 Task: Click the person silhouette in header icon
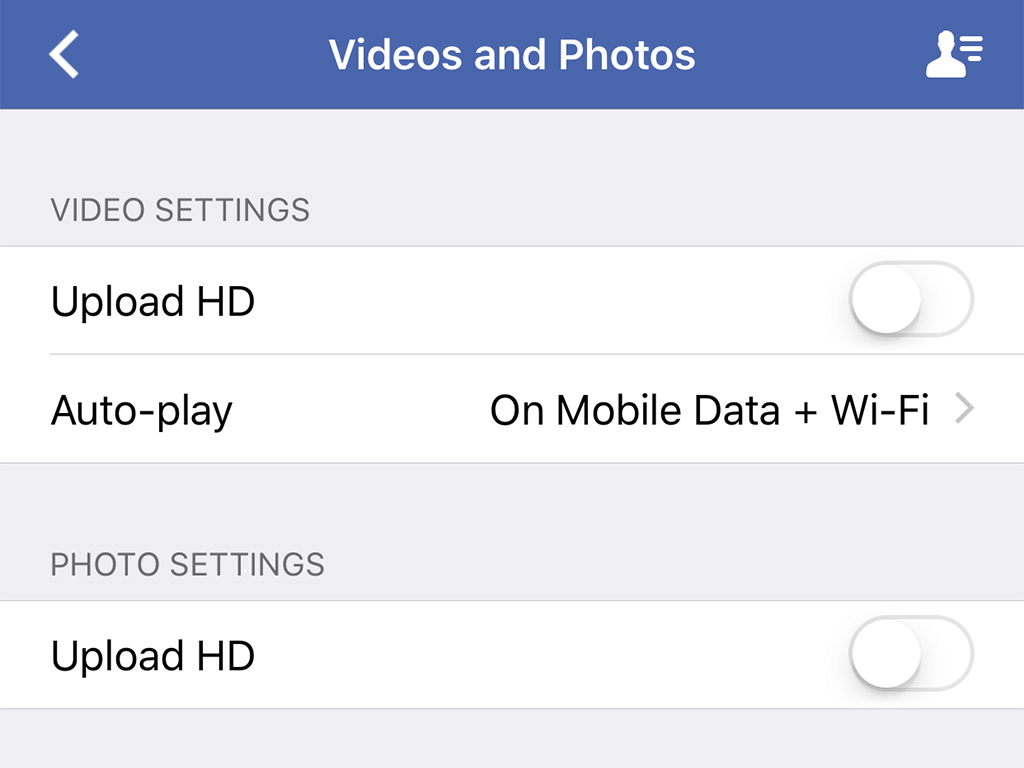[x=944, y=54]
